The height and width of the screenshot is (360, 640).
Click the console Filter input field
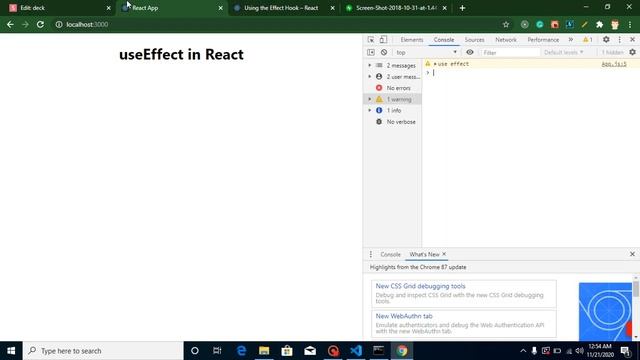tap(510, 52)
